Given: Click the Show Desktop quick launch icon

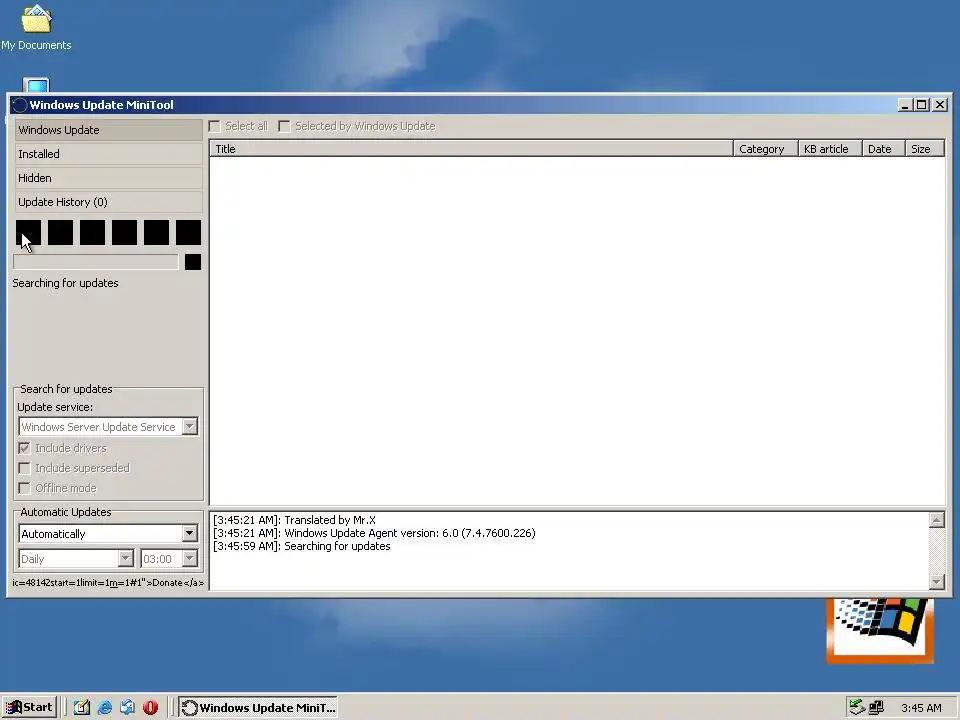Looking at the screenshot, I should point(81,707).
